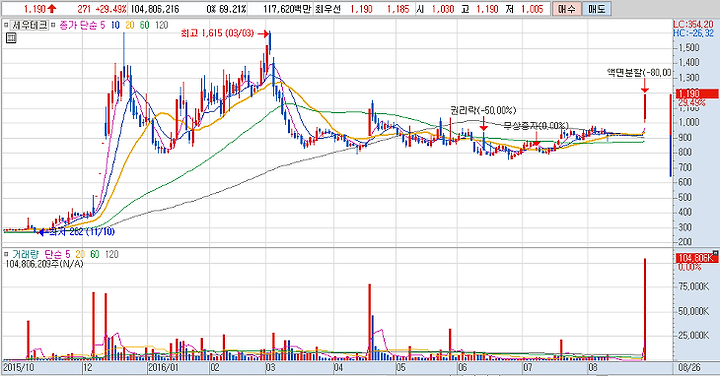Toggle the small square before 세우테크
The height and width of the screenshot is (376, 720).
6,25
